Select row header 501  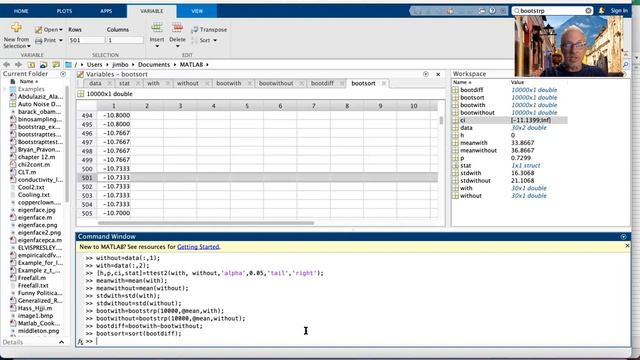point(87,178)
